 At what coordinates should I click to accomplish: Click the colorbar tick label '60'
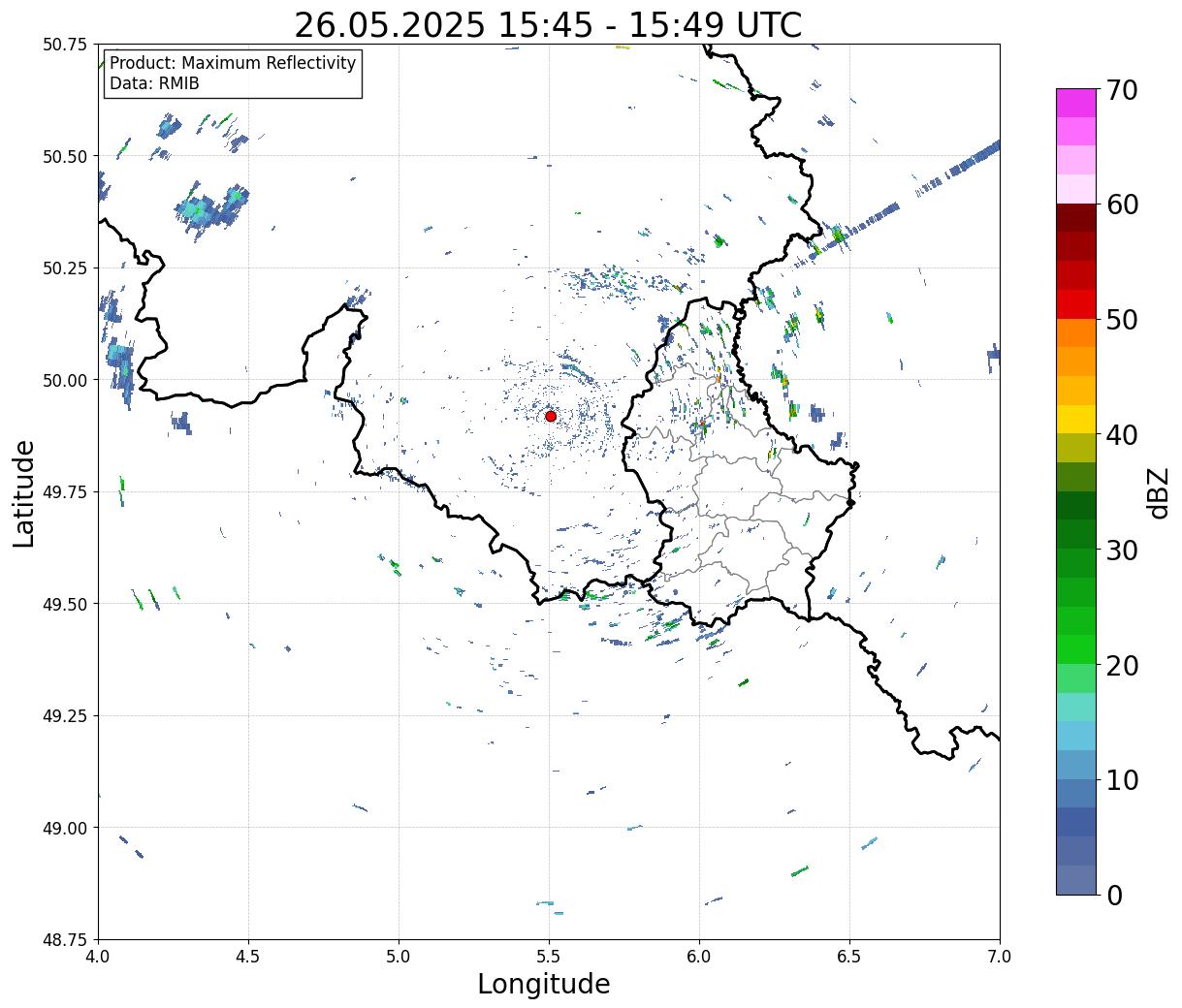(x=1121, y=205)
